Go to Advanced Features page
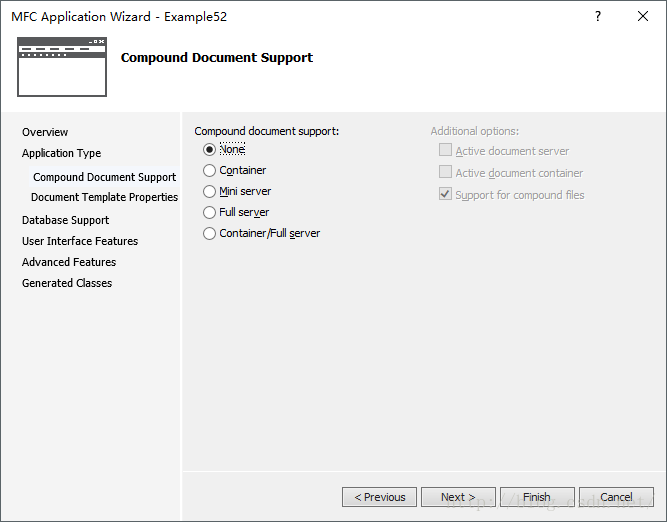Image resolution: width=667 pixels, height=522 pixels. pos(69,262)
